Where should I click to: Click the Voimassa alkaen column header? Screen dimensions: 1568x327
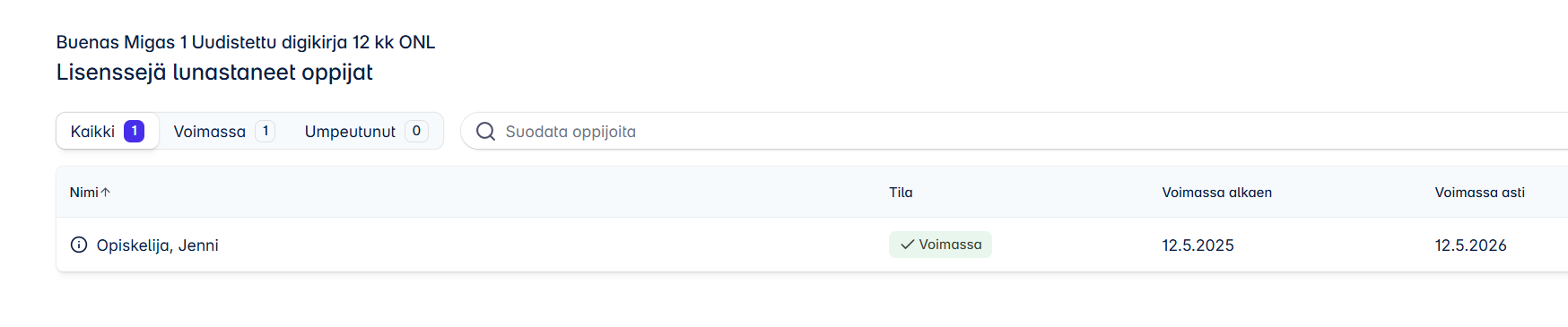tap(1216, 193)
